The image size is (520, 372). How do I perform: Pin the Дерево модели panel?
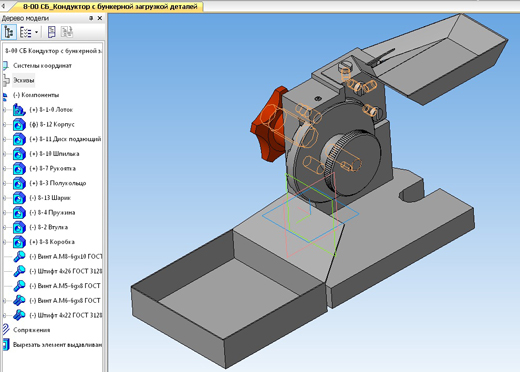[x=91, y=18]
